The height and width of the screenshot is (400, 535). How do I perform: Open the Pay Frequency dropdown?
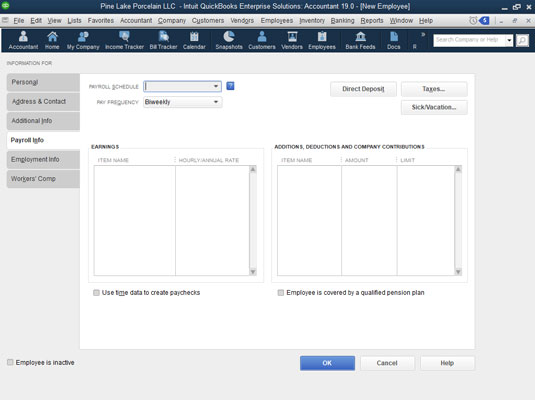click(x=216, y=102)
